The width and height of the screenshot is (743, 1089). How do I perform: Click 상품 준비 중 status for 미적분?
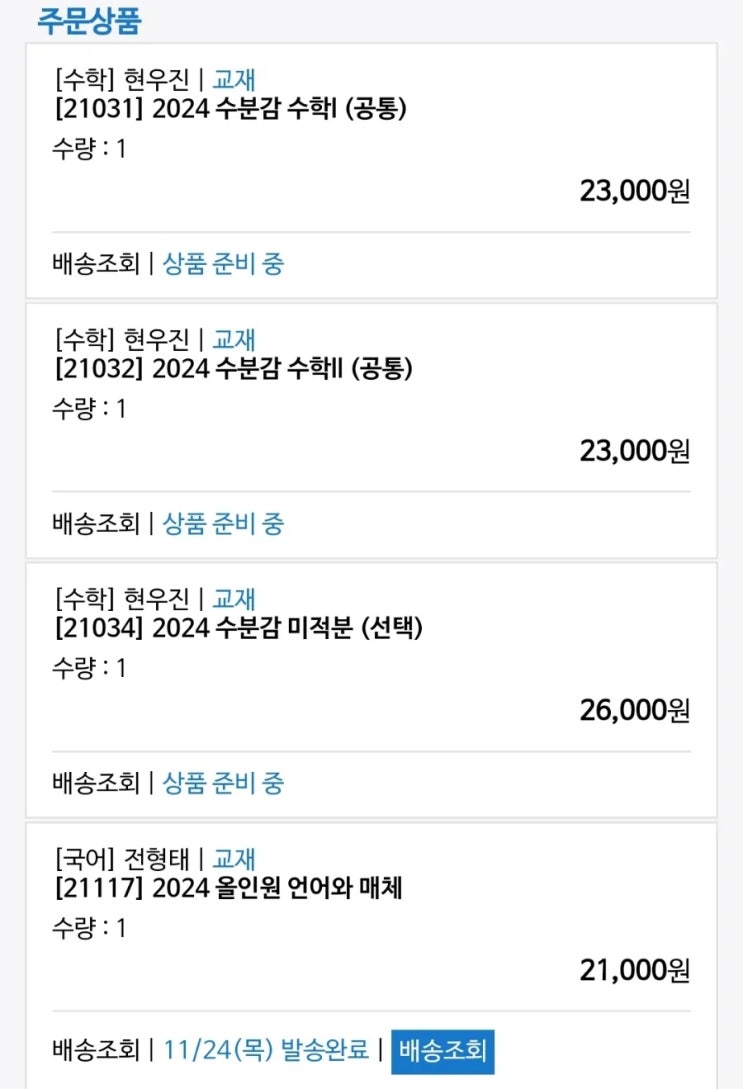223,783
